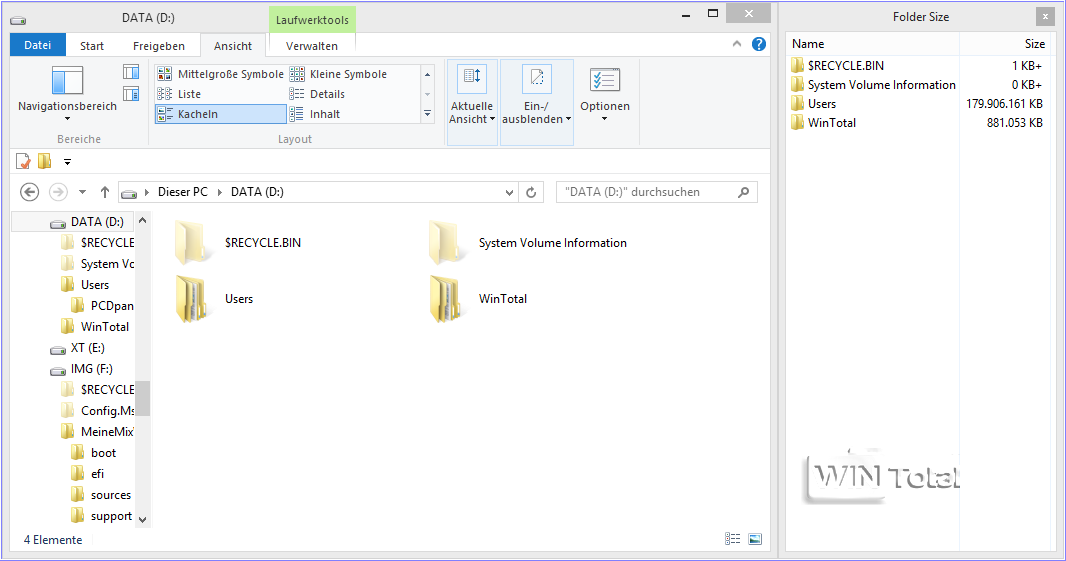This screenshot has width=1066, height=561.
Task: Select the $RECYCLE.BIN folder tile
Action: [238, 243]
